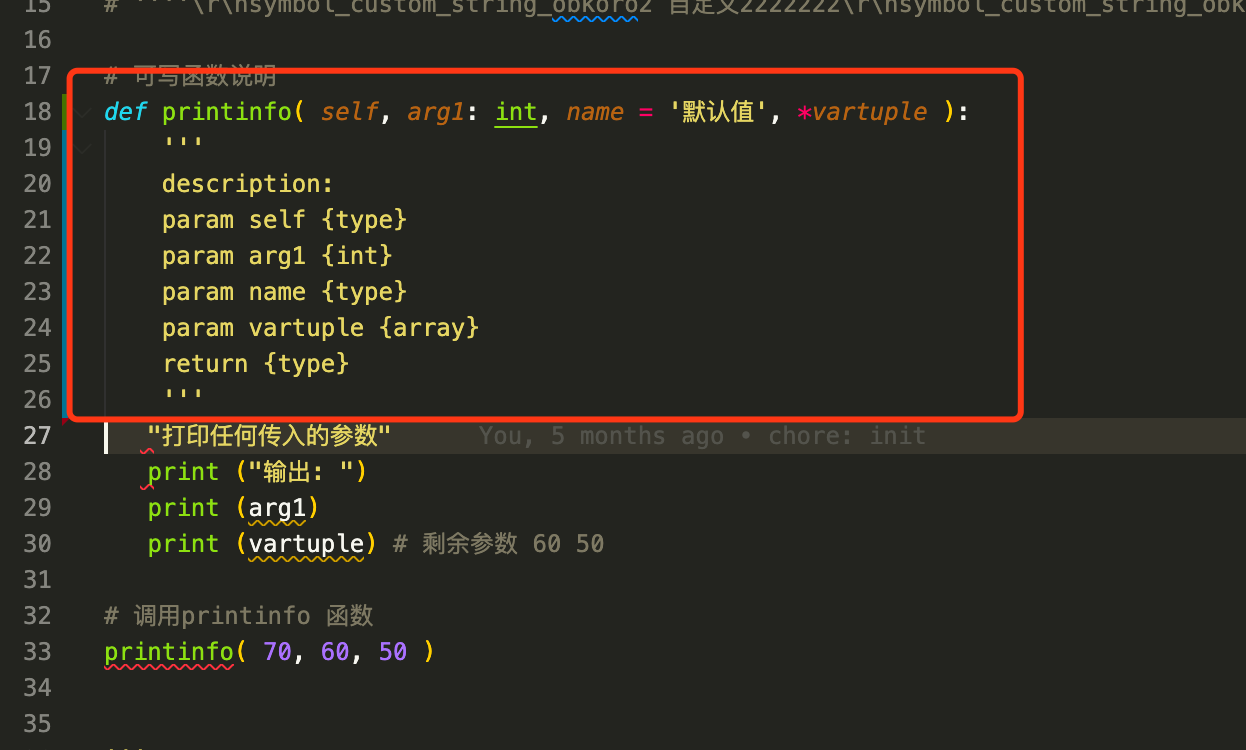Click the *vartuple parameter in the signature
The height and width of the screenshot is (750, 1246).
click(862, 112)
